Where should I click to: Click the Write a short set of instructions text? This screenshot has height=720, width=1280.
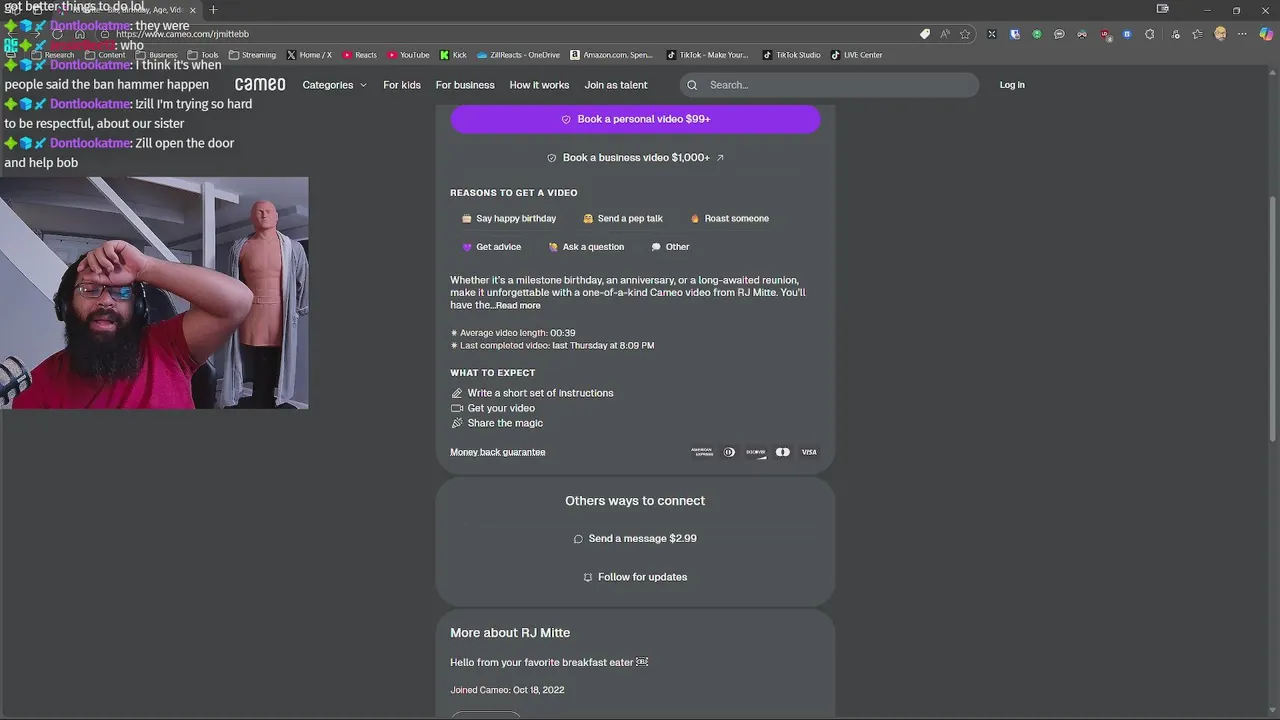(x=540, y=393)
